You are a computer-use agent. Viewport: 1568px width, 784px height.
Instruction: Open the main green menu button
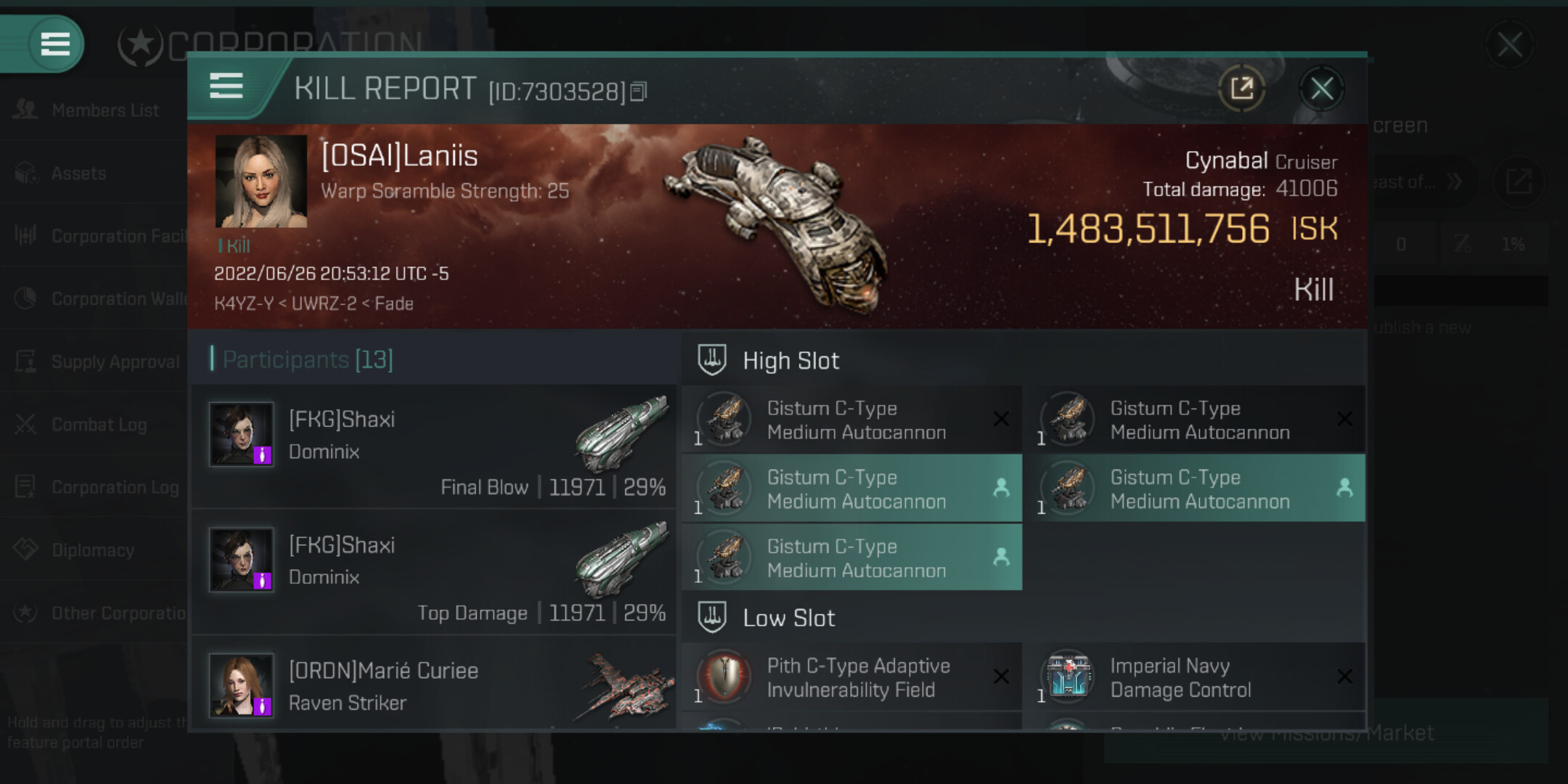pyautogui.click(x=55, y=44)
